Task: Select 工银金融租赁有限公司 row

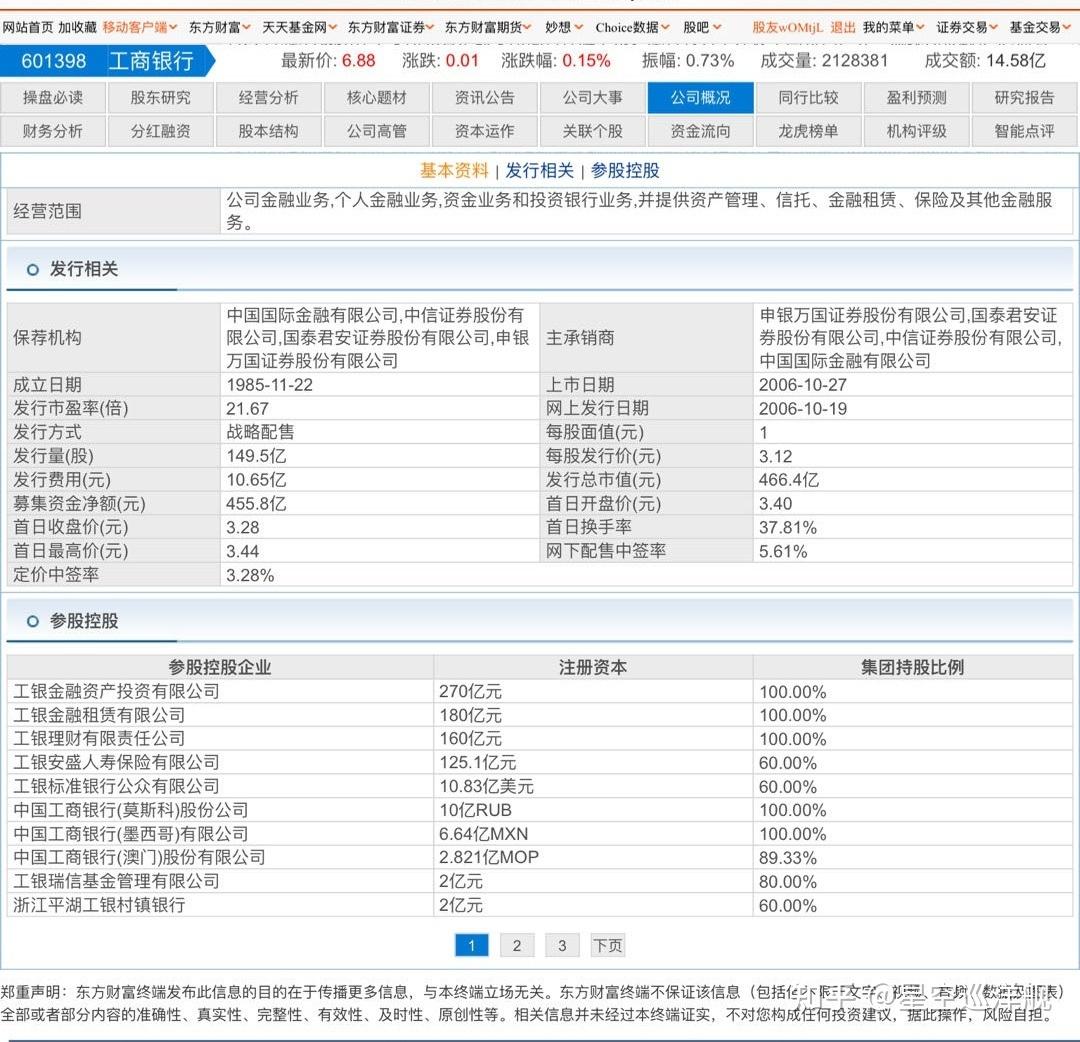Action: (x=539, y=715)
